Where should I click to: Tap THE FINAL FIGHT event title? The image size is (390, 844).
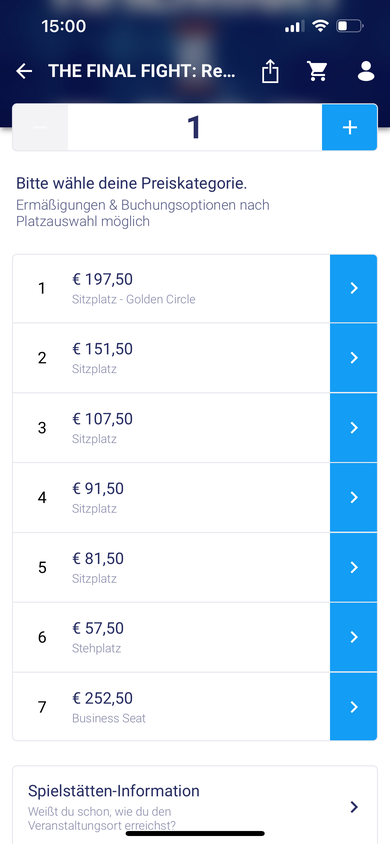pos(142,71)
